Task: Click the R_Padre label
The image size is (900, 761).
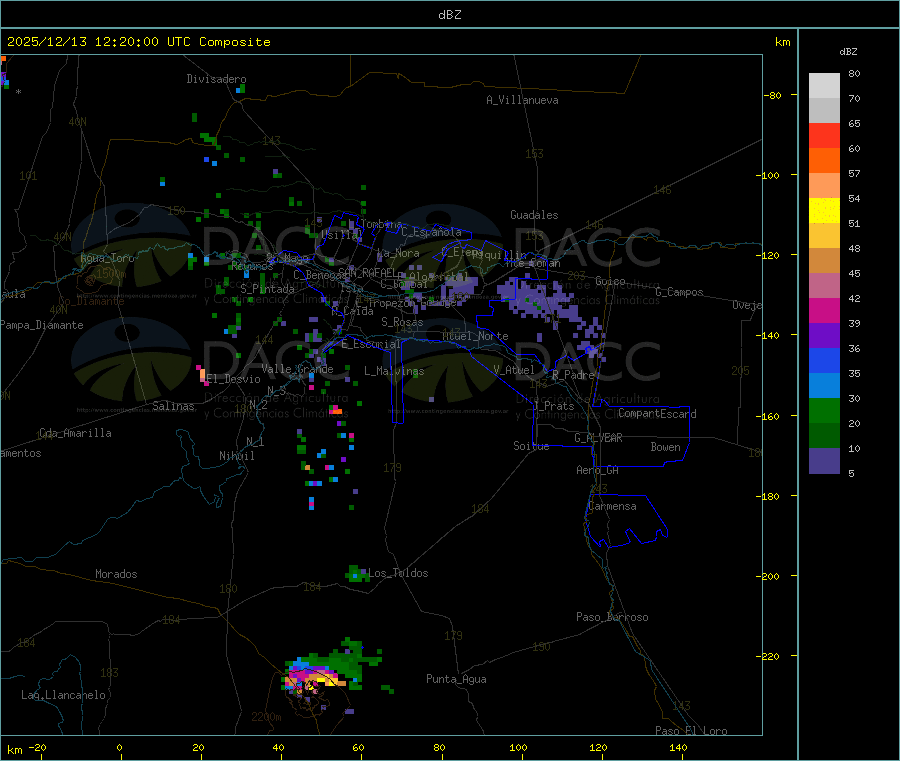Action: pos(573,375)
